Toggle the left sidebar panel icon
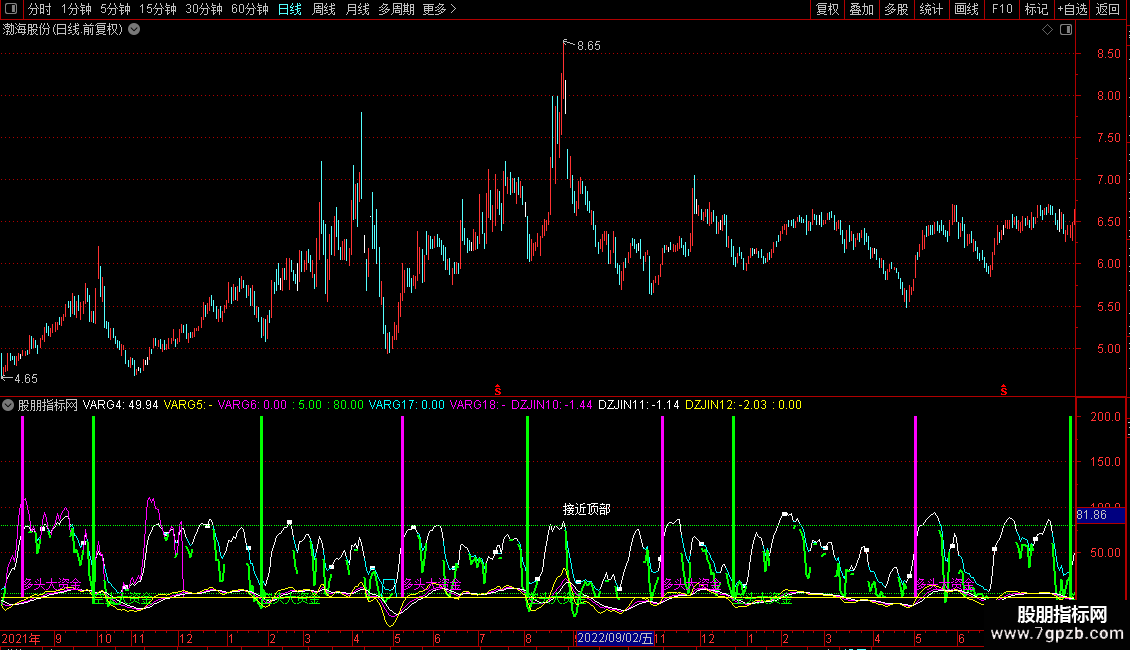This screenshot has height=650, width=1130. pos(13,10)
